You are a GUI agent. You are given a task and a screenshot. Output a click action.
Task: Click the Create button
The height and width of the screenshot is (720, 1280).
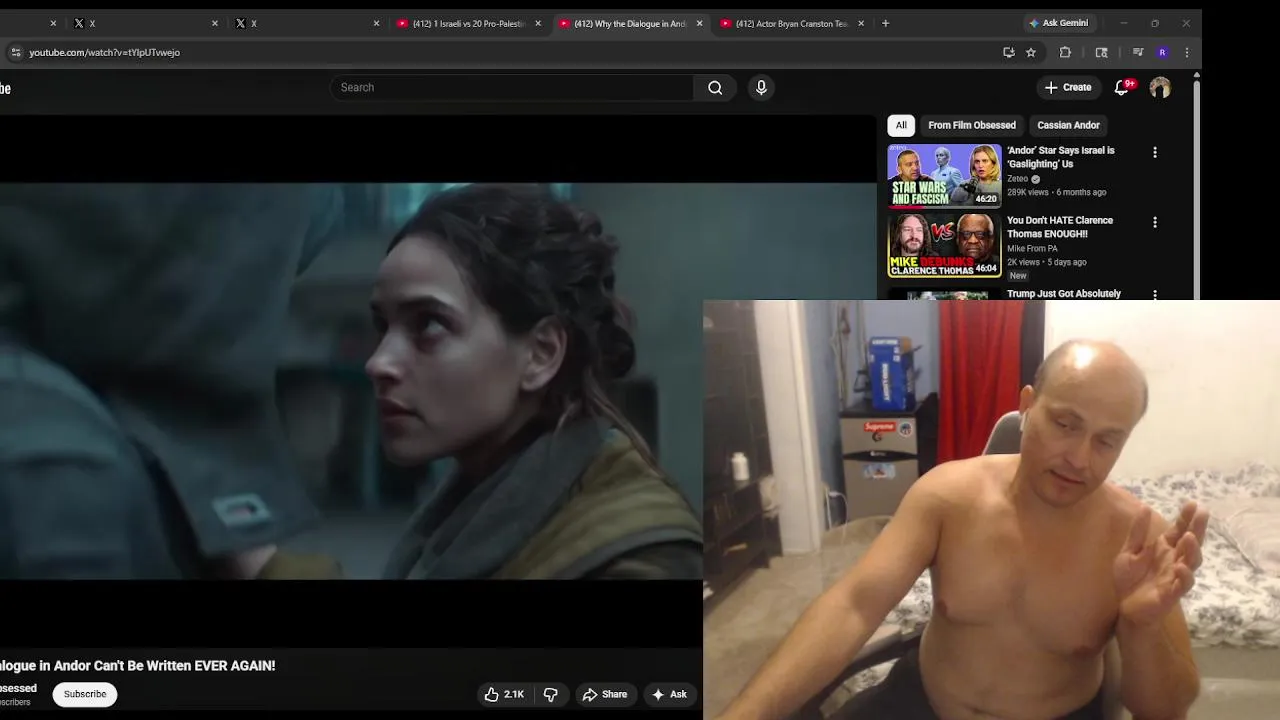(x=1068, y=88)
